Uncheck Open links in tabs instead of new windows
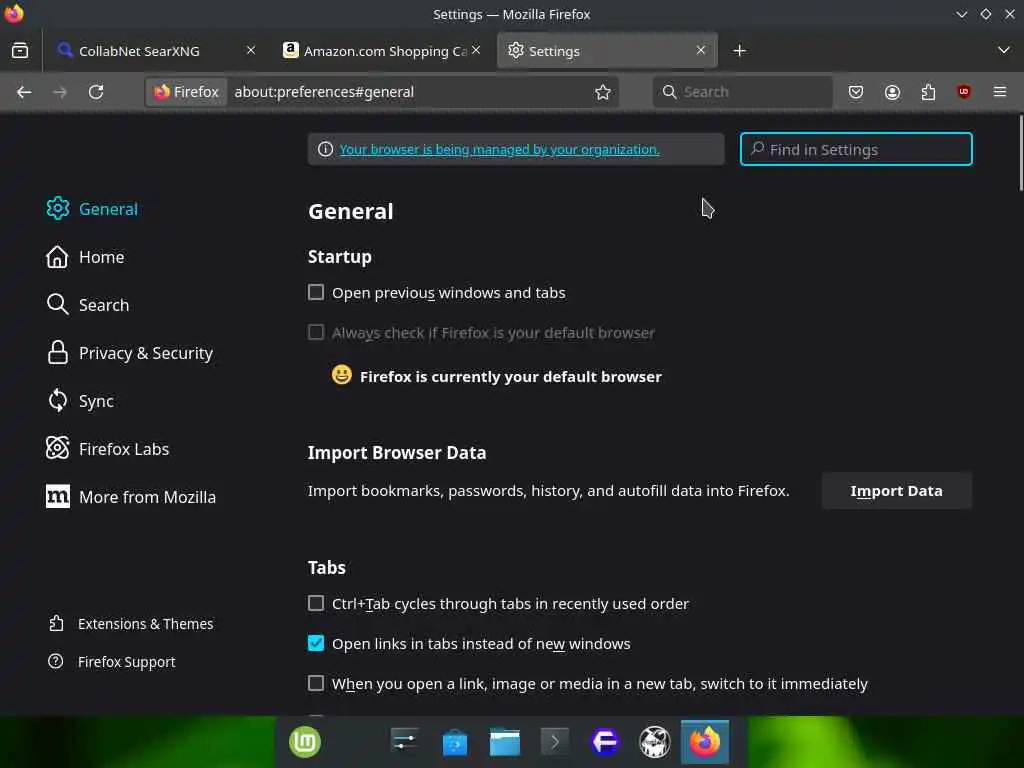Screen dimensions: 1024x768 tap(316, 643)
